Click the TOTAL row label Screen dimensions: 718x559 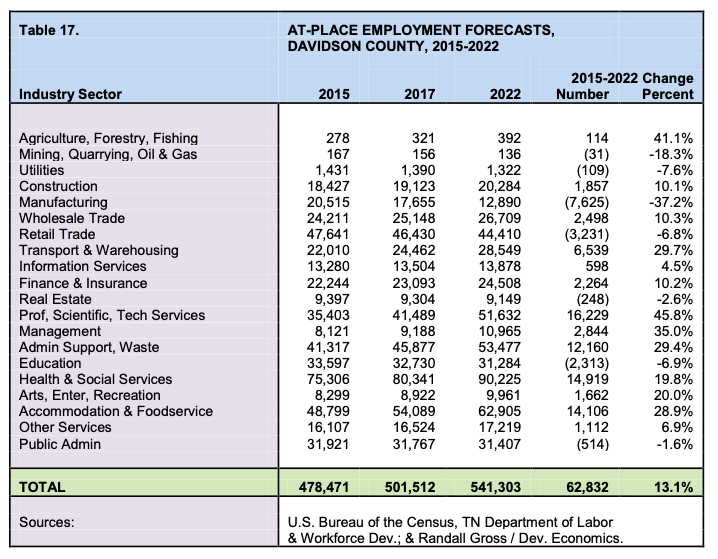[44, 487]
